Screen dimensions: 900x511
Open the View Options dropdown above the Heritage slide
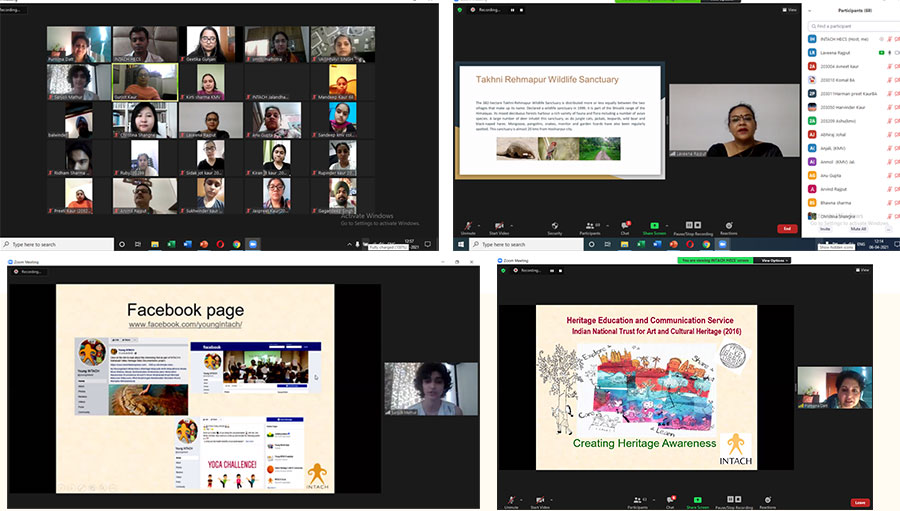click(773, 260)
